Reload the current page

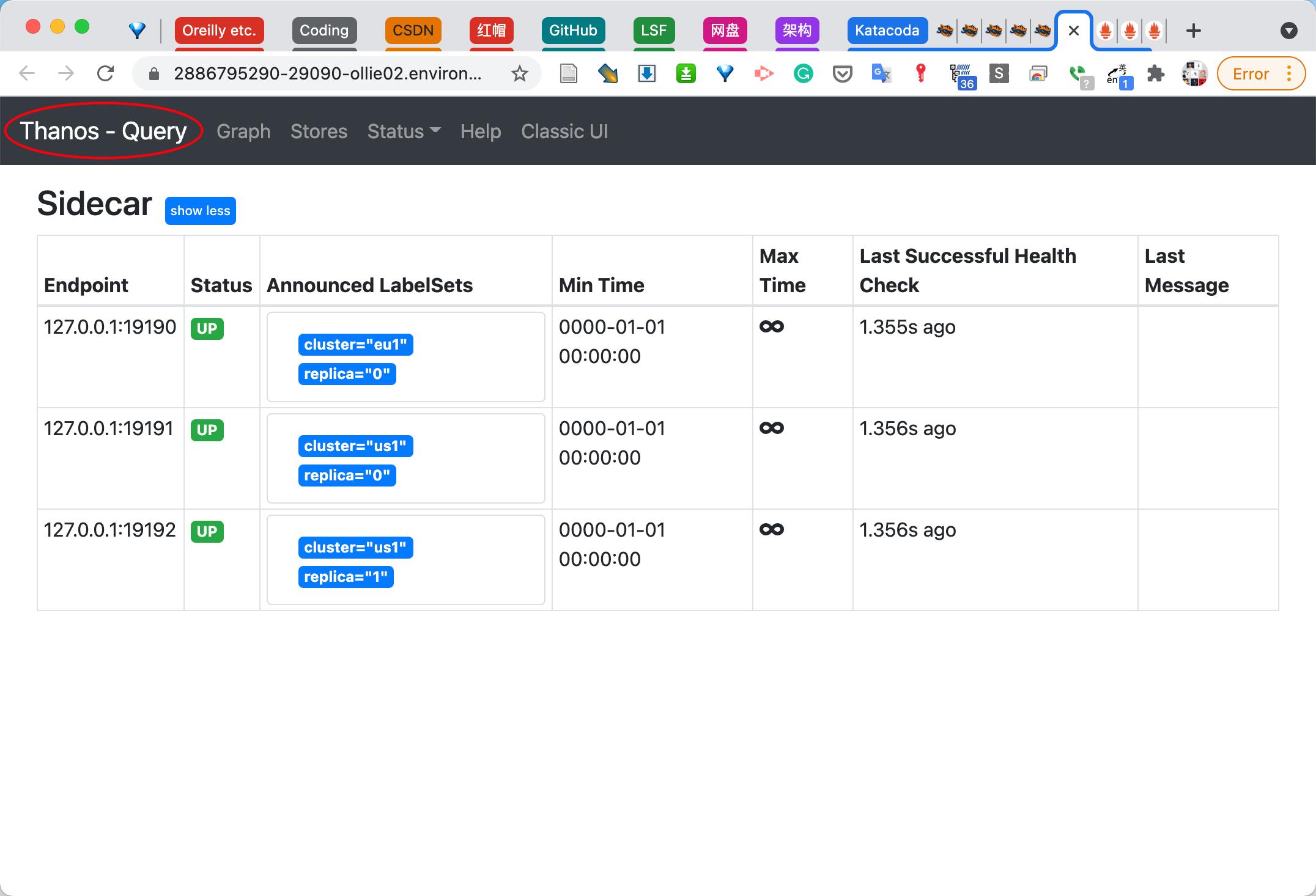point(105,74)
